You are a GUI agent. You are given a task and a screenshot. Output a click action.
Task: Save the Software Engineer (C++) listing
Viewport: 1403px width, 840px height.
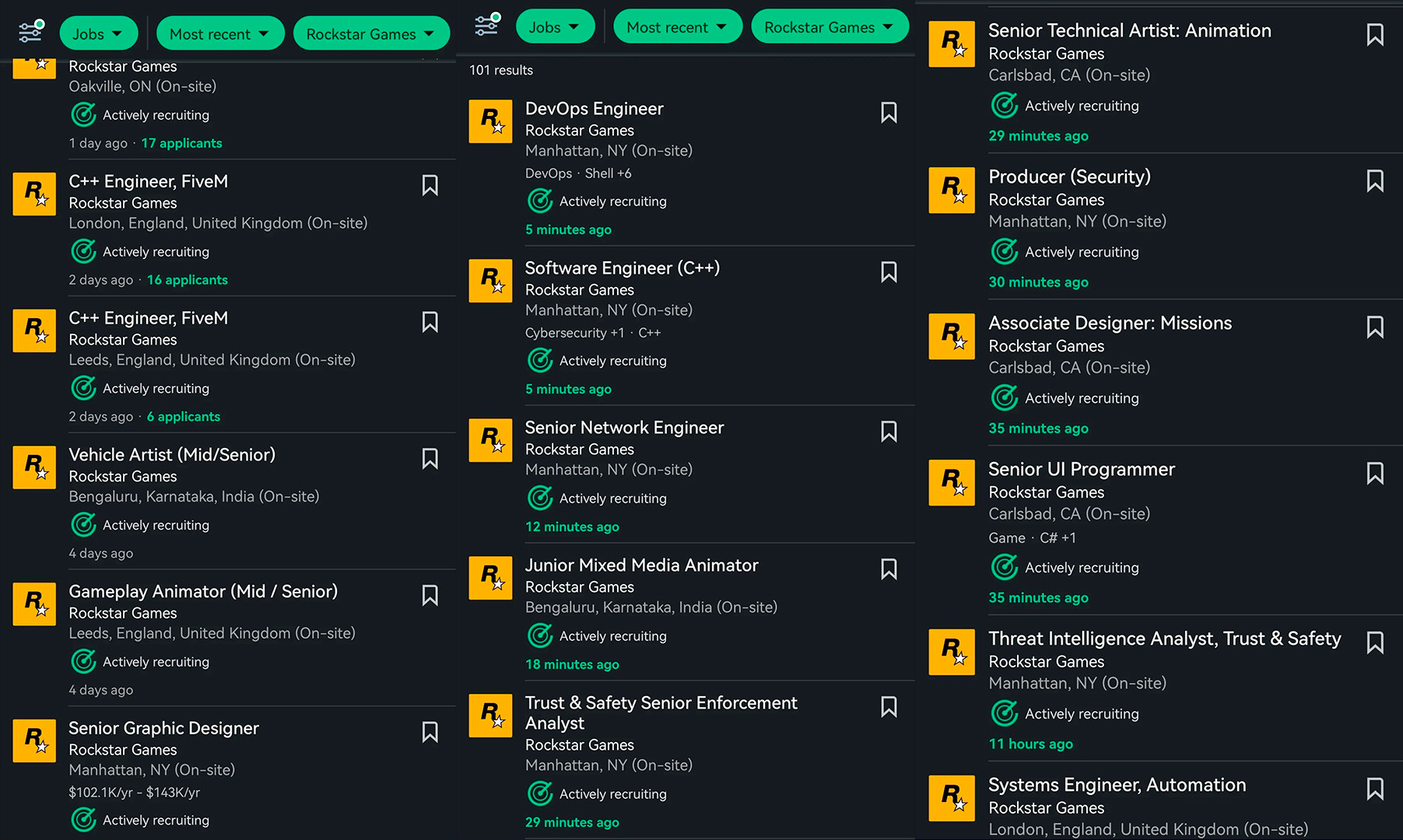pos(889,272)
